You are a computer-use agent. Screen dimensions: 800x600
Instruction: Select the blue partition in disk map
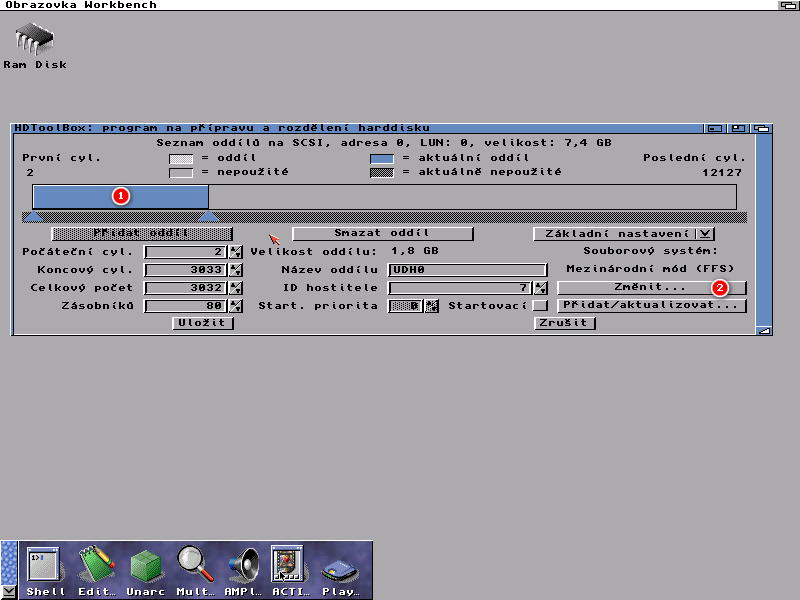120,196
